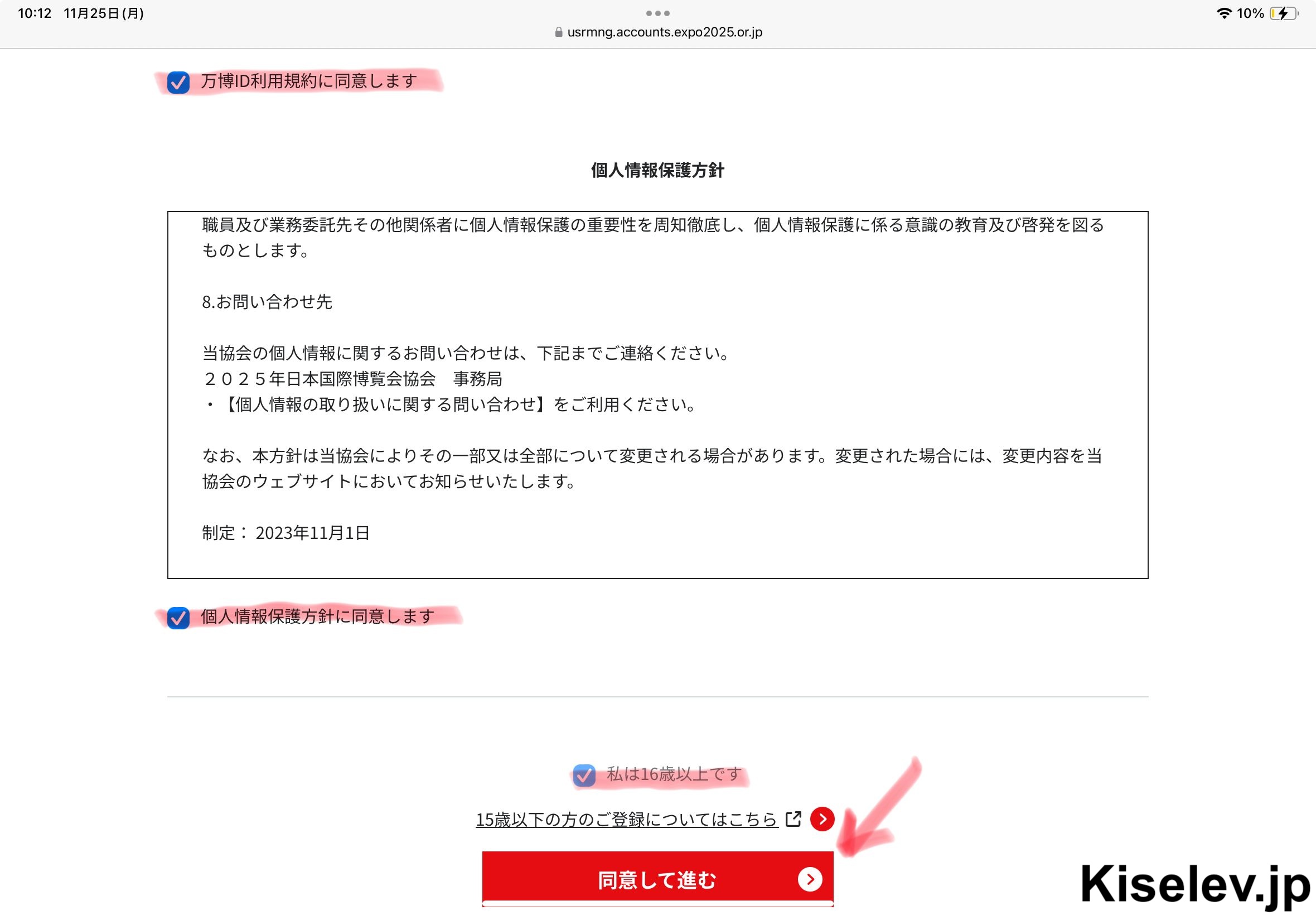Open the 15歳以下の方のご登録についてはこちら link
Screen dimensions: 1316x915
click(627, 819)
